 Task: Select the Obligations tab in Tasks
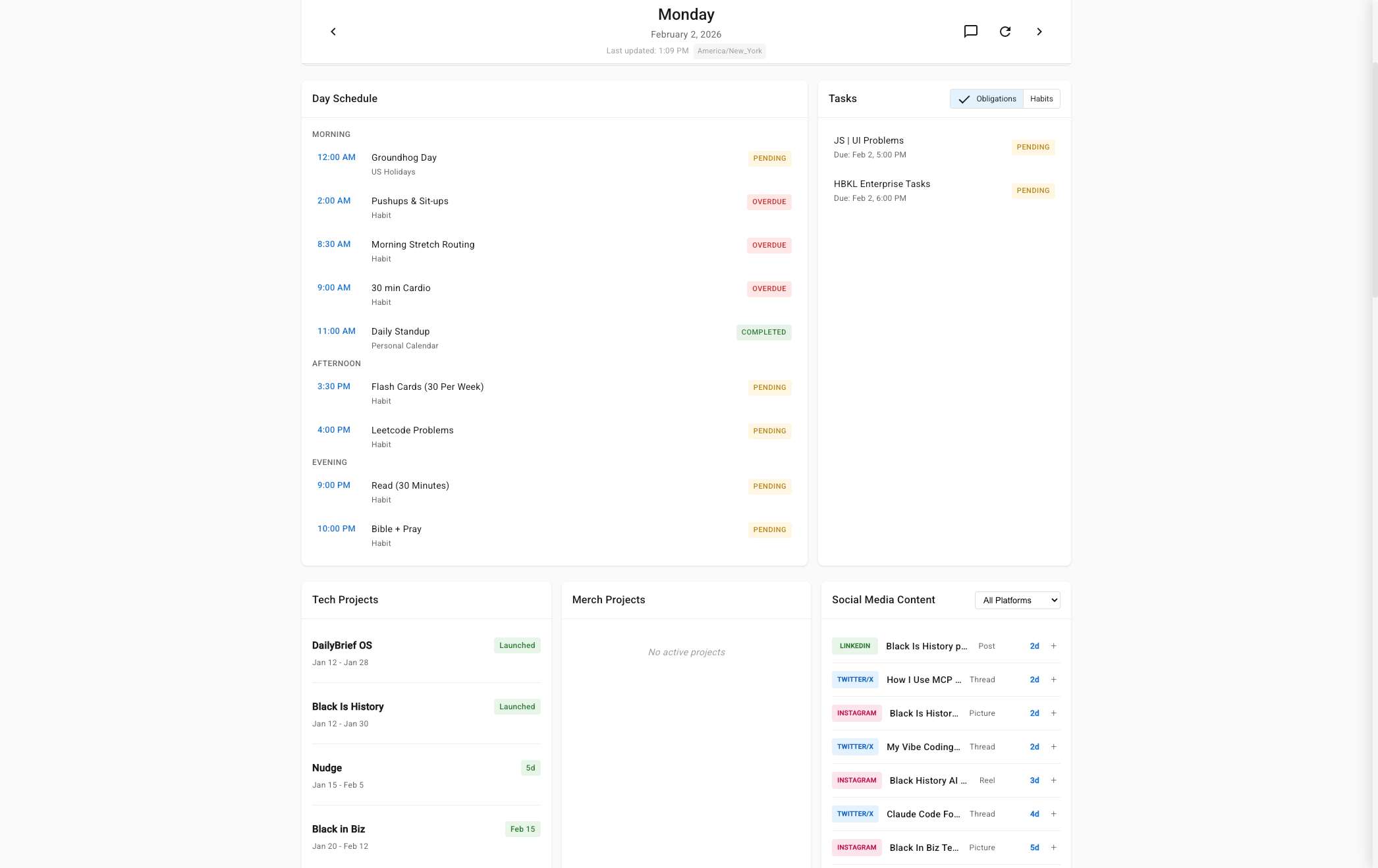coord(987,99)
